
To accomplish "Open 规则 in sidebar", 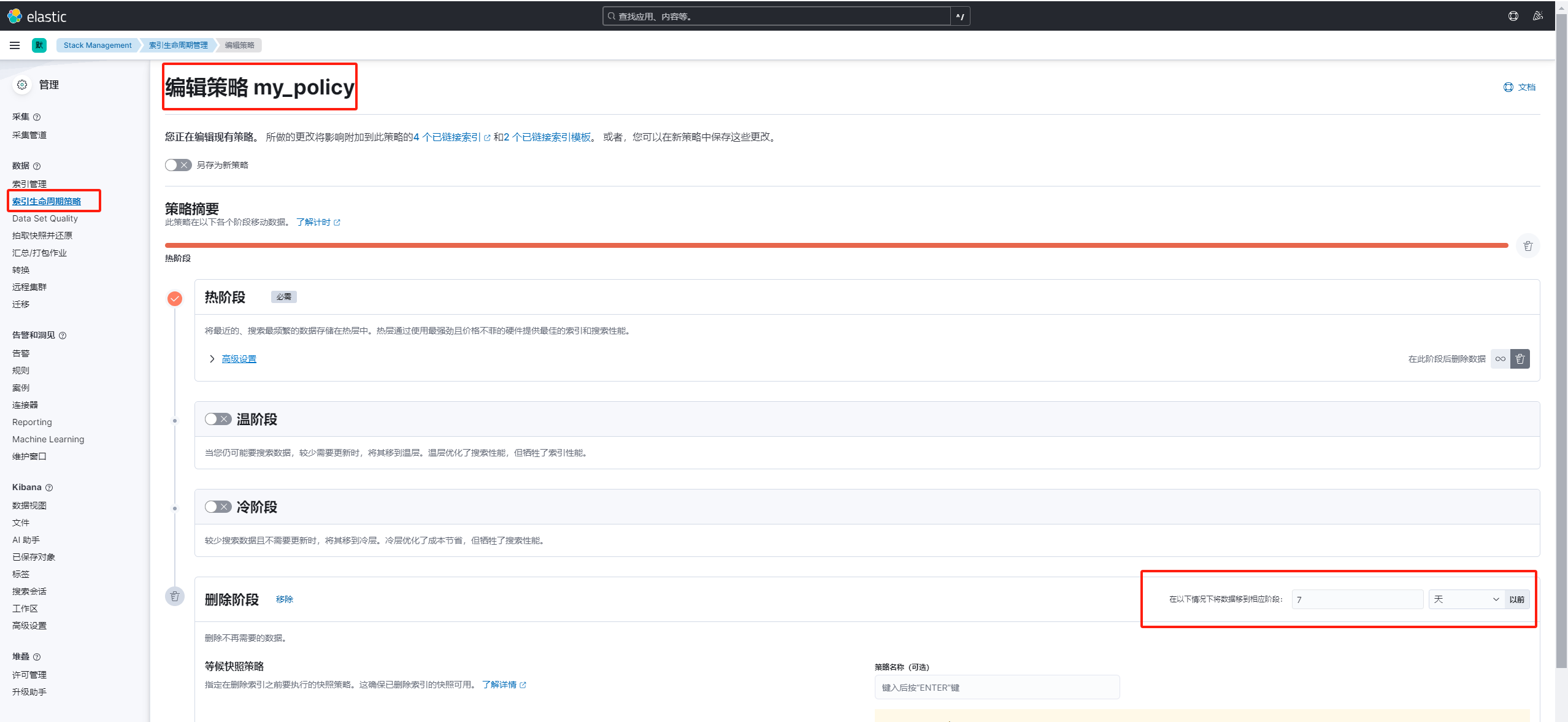I will point(21,371).
